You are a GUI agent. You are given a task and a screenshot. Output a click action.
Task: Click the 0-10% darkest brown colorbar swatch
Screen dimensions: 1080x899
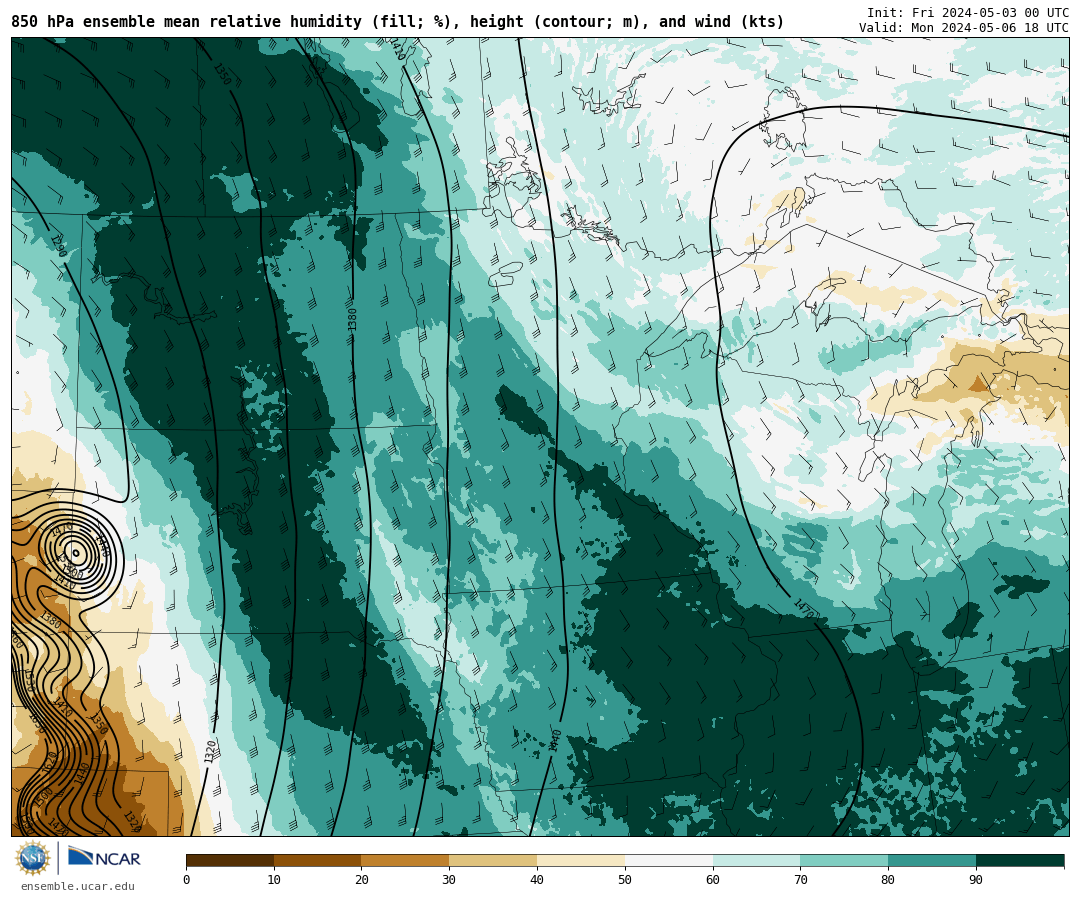[230, 860]
